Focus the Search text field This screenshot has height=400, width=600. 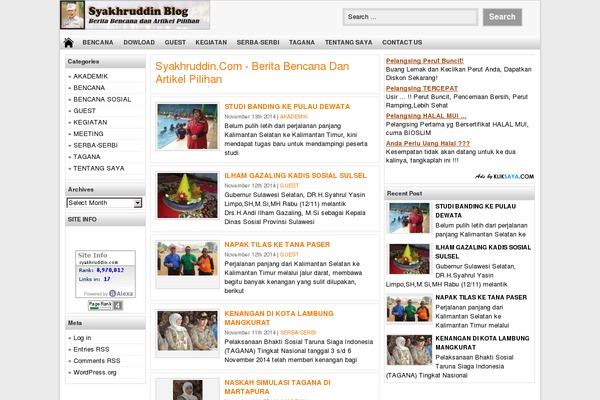click(x=410, y=17)
